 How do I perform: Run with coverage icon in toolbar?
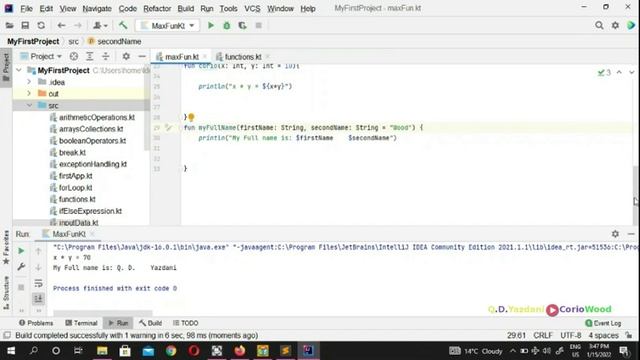tap(242, 26)
